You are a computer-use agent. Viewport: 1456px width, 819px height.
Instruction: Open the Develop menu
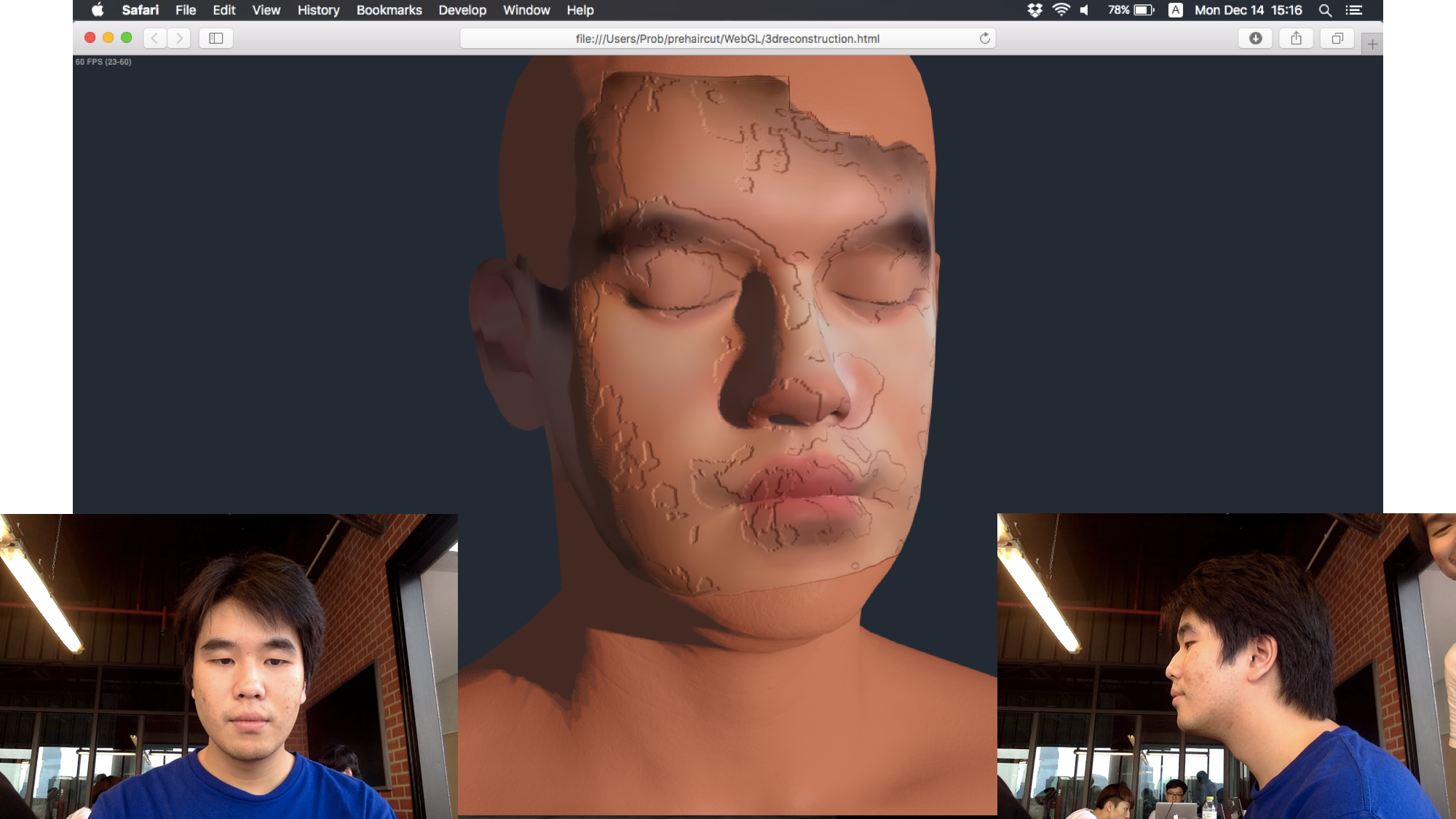[462, 10]
